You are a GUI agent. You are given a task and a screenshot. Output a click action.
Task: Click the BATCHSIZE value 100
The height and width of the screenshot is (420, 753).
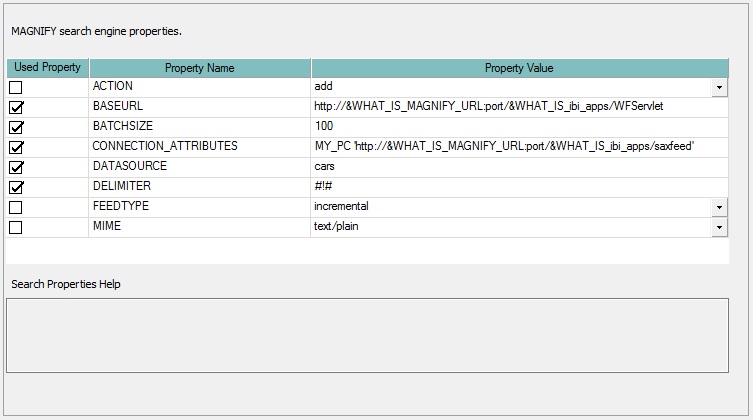(324, 126)
